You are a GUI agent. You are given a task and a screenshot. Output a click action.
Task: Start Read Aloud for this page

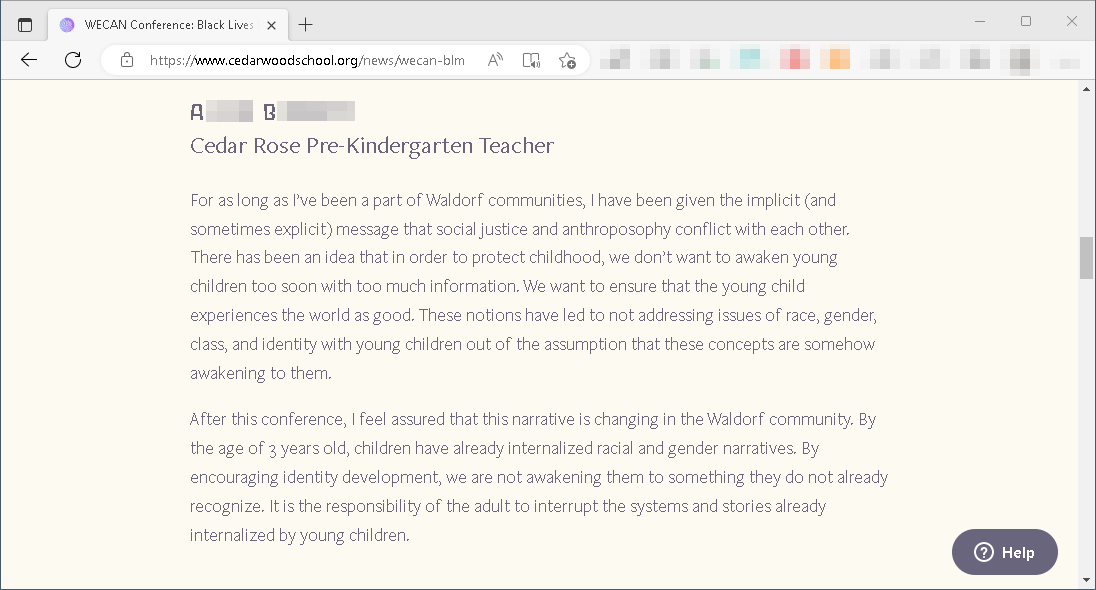click(x=495, y=60)
